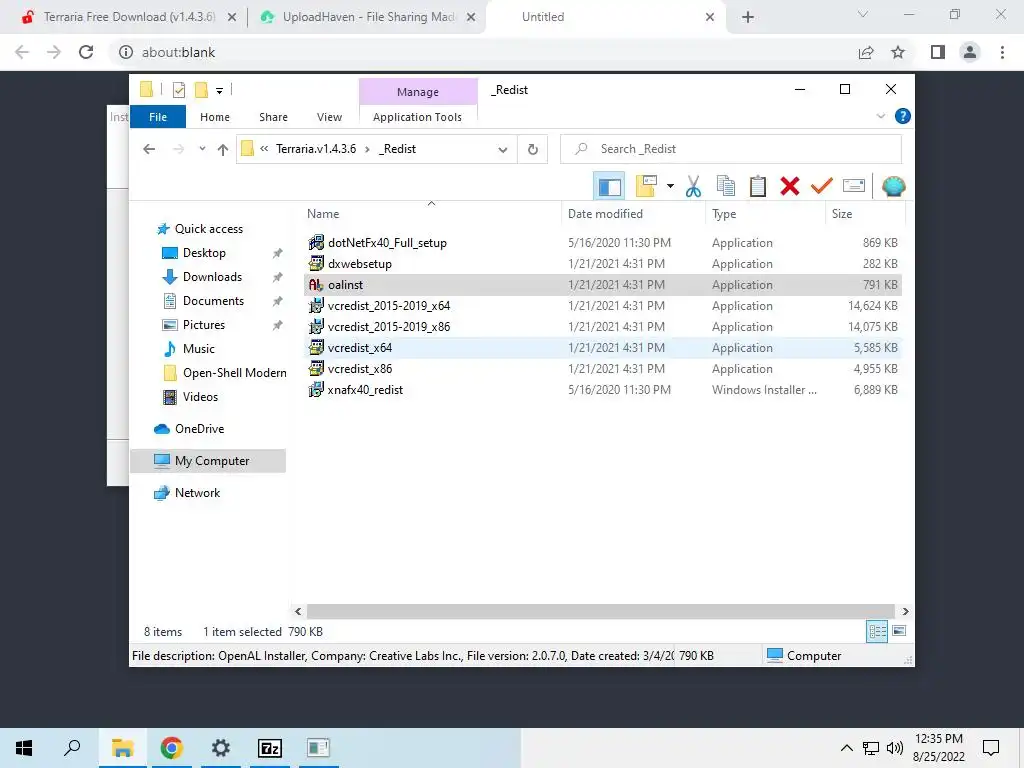
Task: Click Properties checkmark icon in title bar
Action: (178, 90)
